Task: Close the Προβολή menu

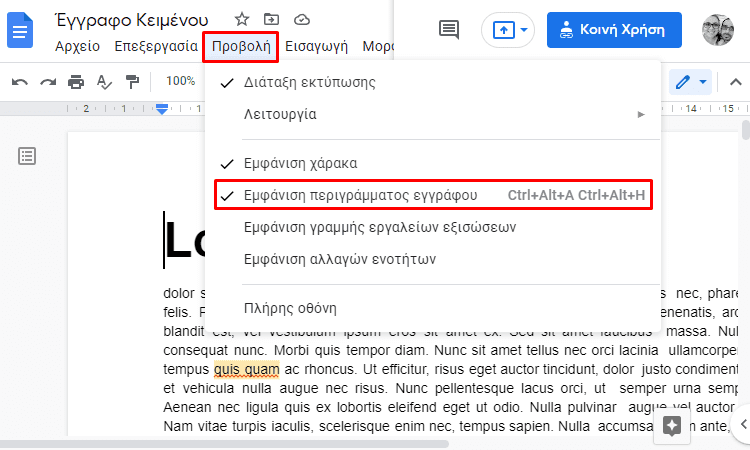Action: 241,46
